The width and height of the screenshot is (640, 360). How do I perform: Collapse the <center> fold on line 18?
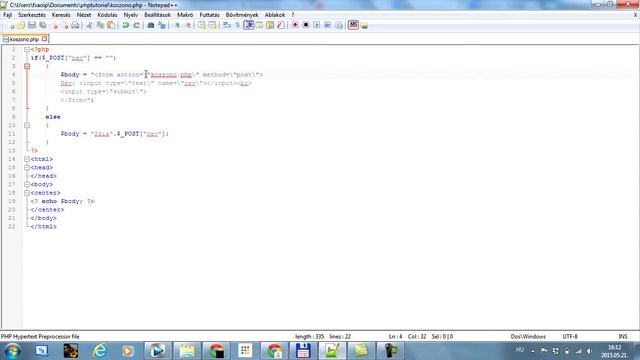coord(27,193)
